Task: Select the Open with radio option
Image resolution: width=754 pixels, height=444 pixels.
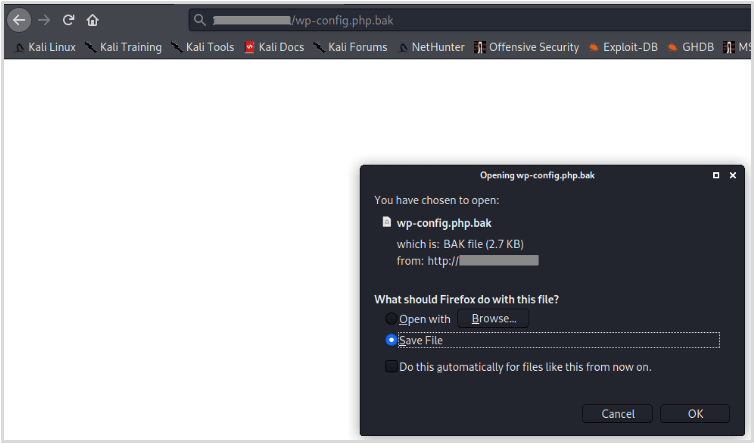Action: click(x=391, y=318)
